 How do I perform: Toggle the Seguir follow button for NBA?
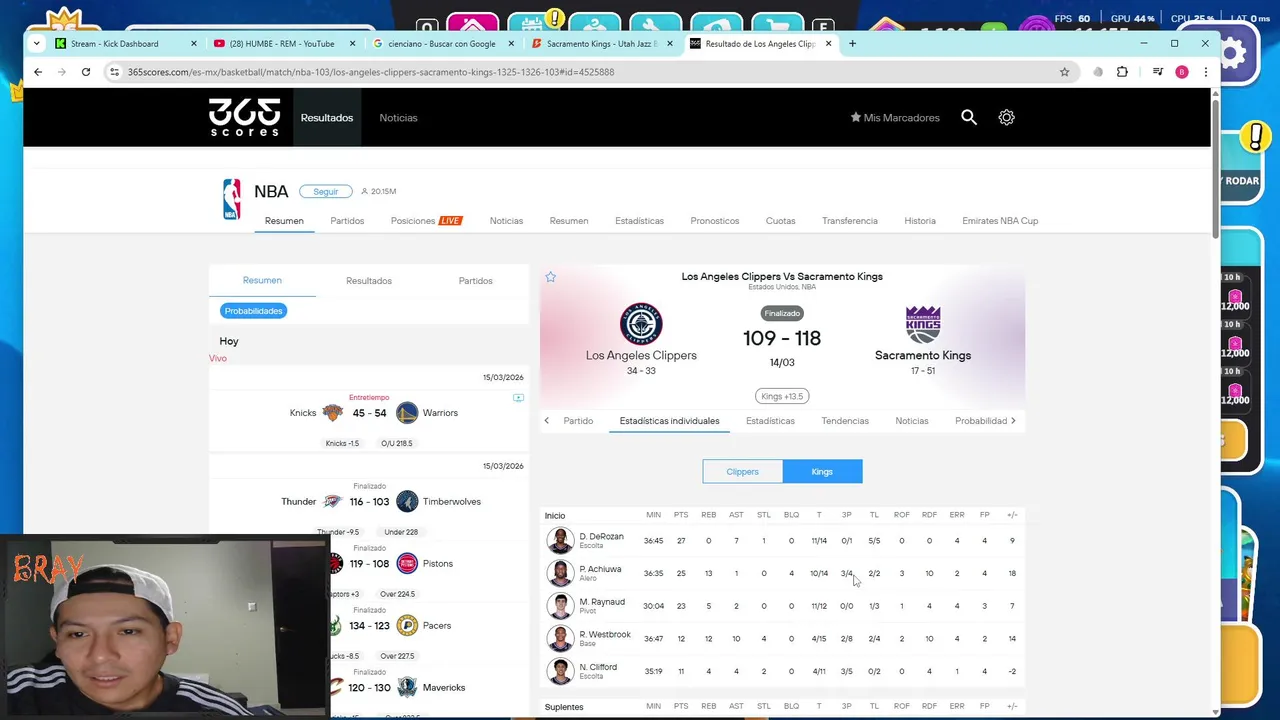[x=326, y=191]
